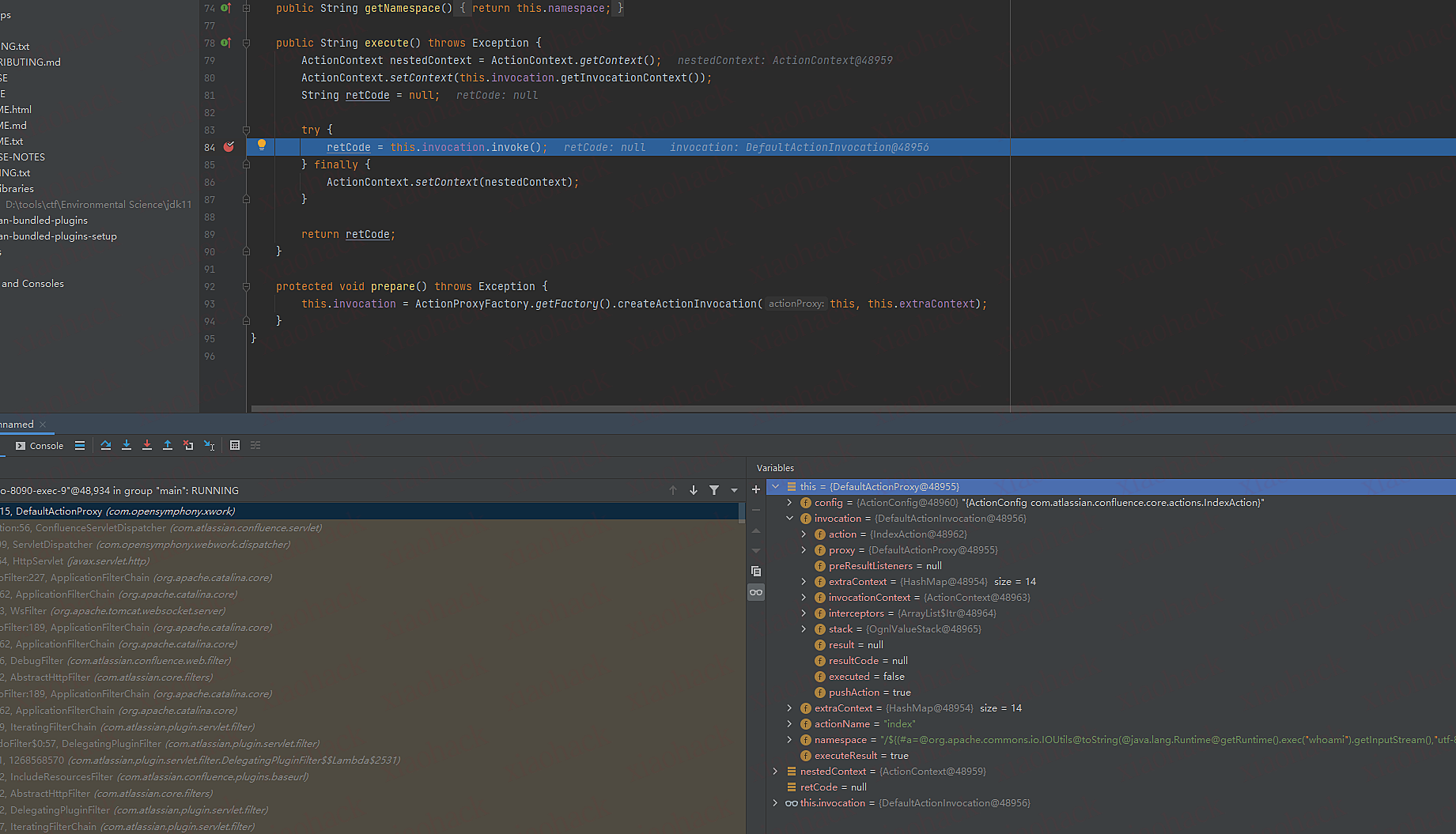Fold the execute() method at line 78

tap(246, 43)
